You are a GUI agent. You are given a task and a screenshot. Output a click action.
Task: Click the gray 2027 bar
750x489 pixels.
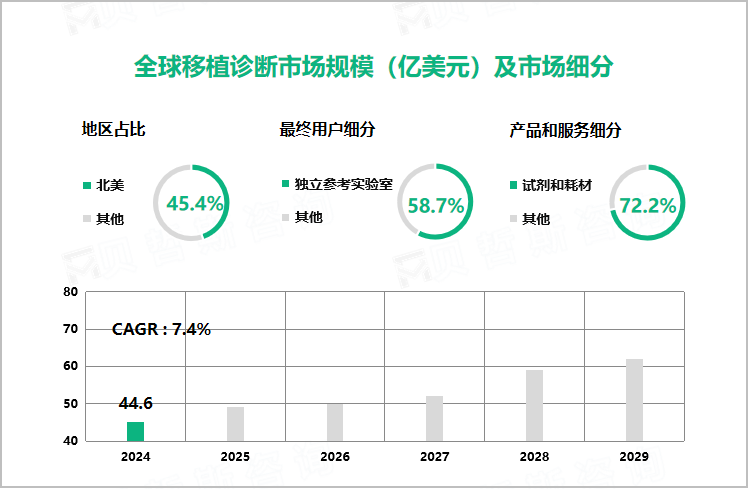(434, 419)
